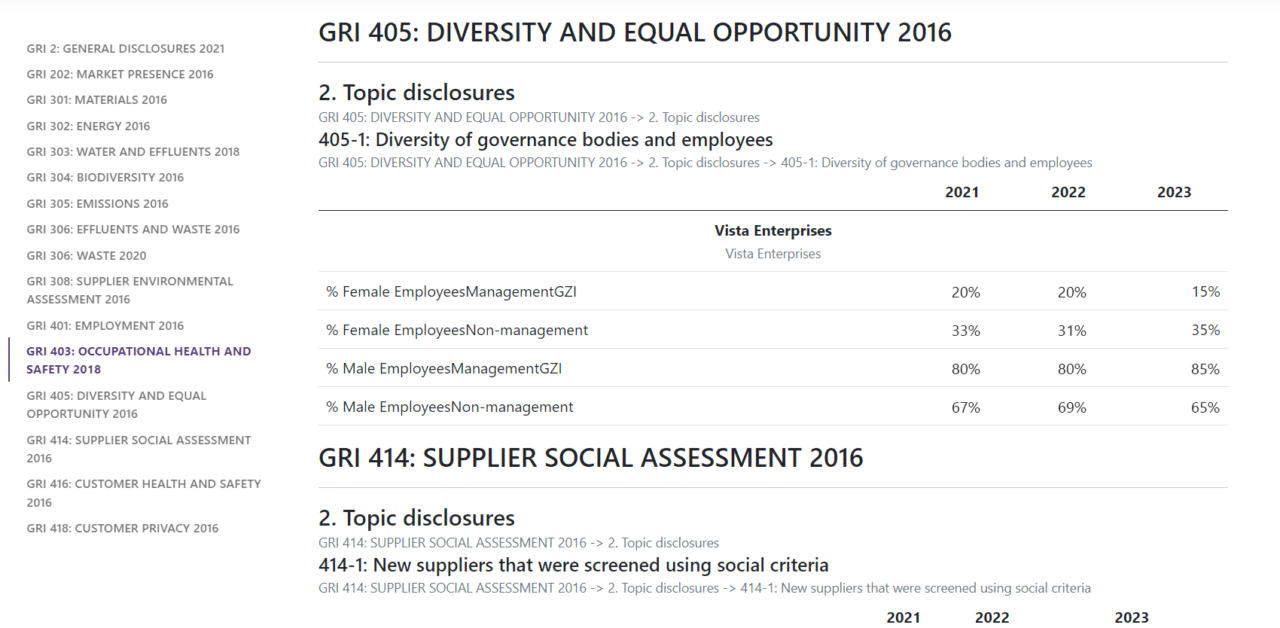Navigate to GRI 301: Materials 2016
Screen dimensions: 1280x628
coord(96,100)
